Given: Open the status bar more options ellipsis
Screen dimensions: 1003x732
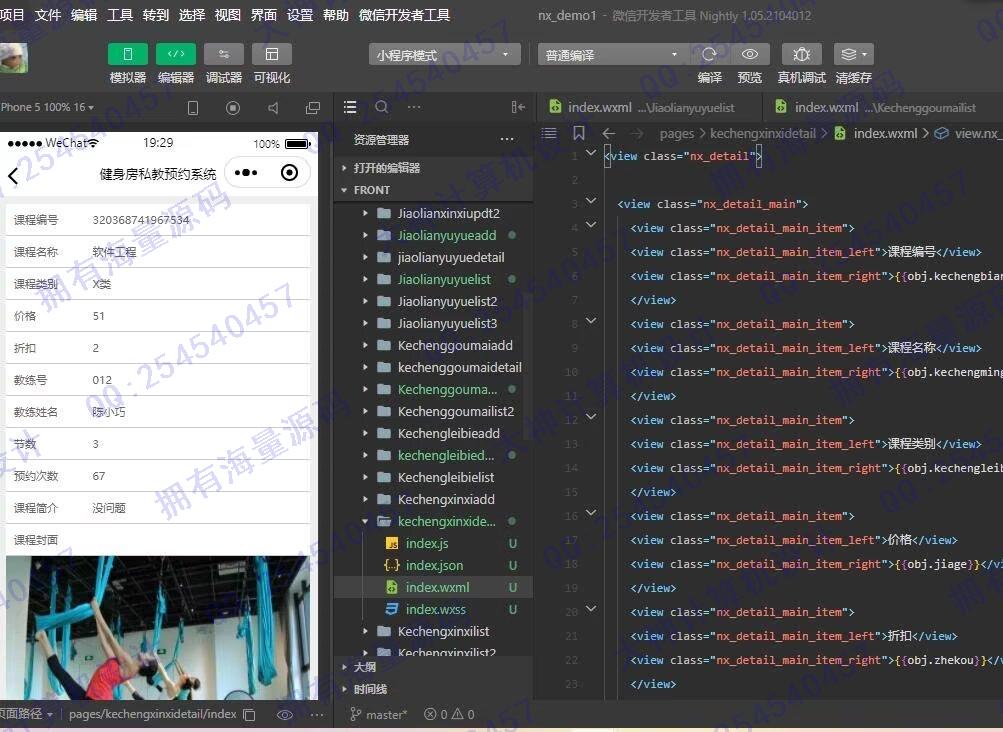Looking at the screenshot, I should pos(317,715).
